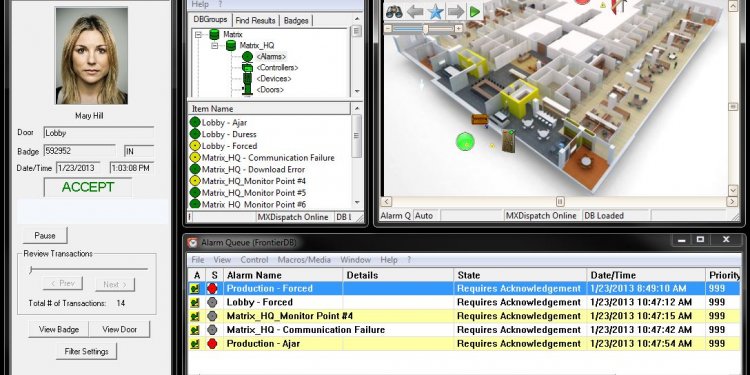This screenshot has width=750, height=375.
Task: Click the red status icon for Production - Ajar
Action: click(212, 343)
